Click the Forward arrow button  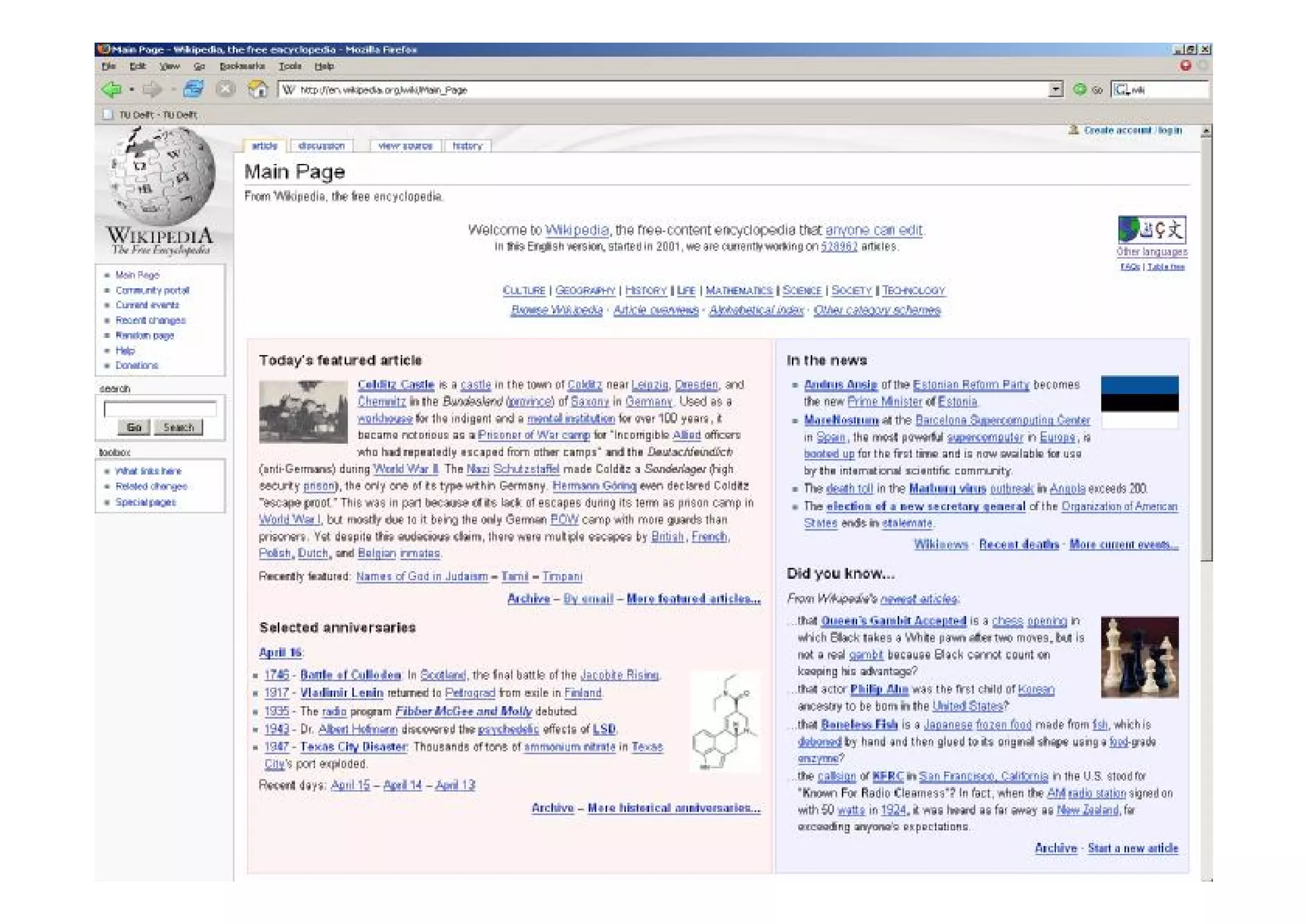[x=152, y=89]
